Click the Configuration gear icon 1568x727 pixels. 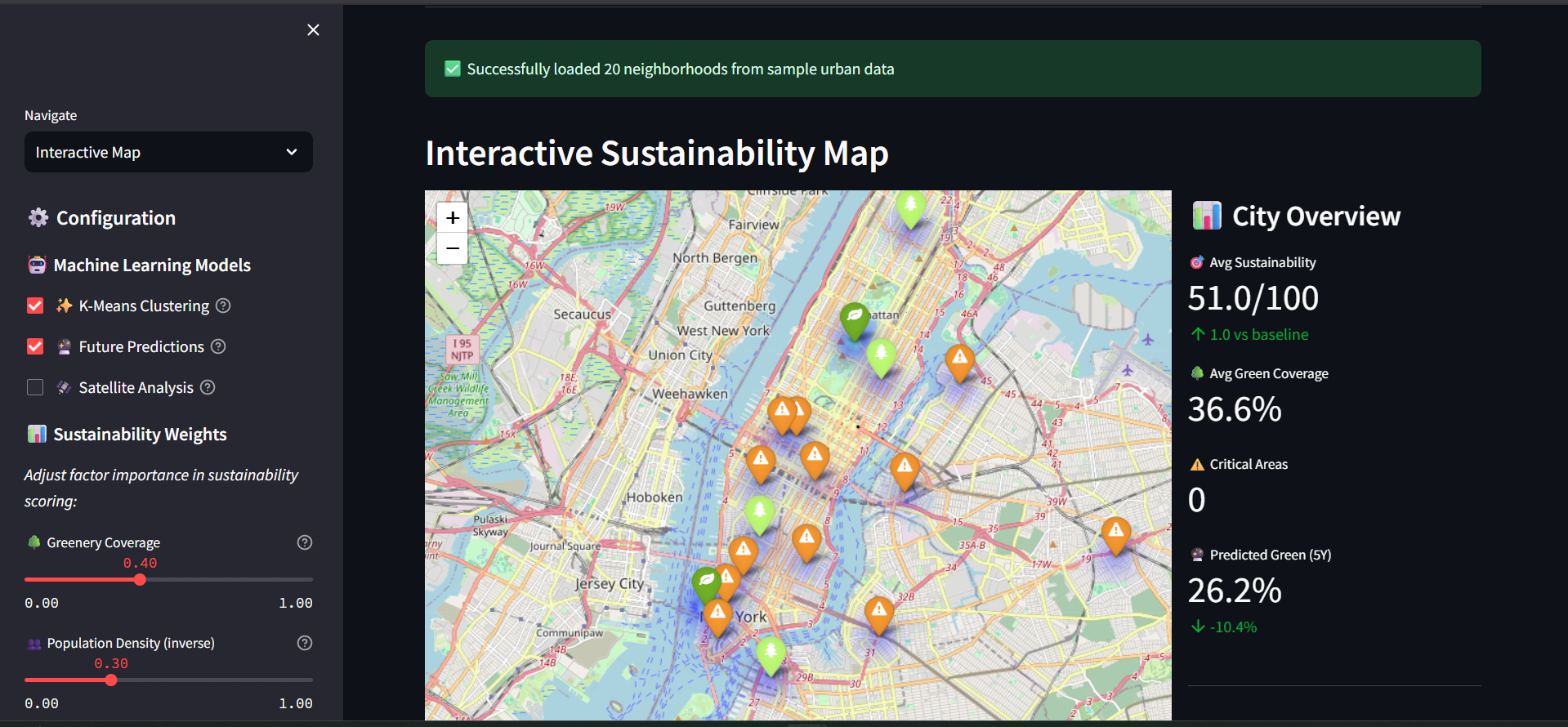38,217
